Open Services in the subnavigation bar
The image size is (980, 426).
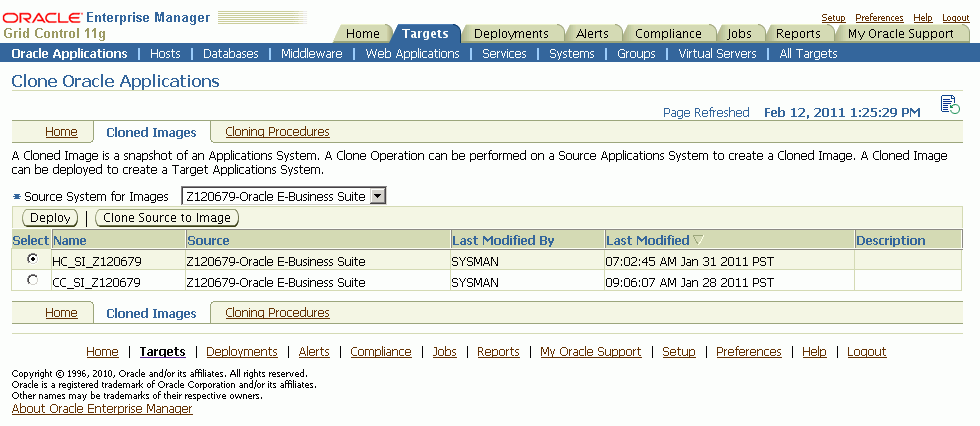[x=504, y=54]
